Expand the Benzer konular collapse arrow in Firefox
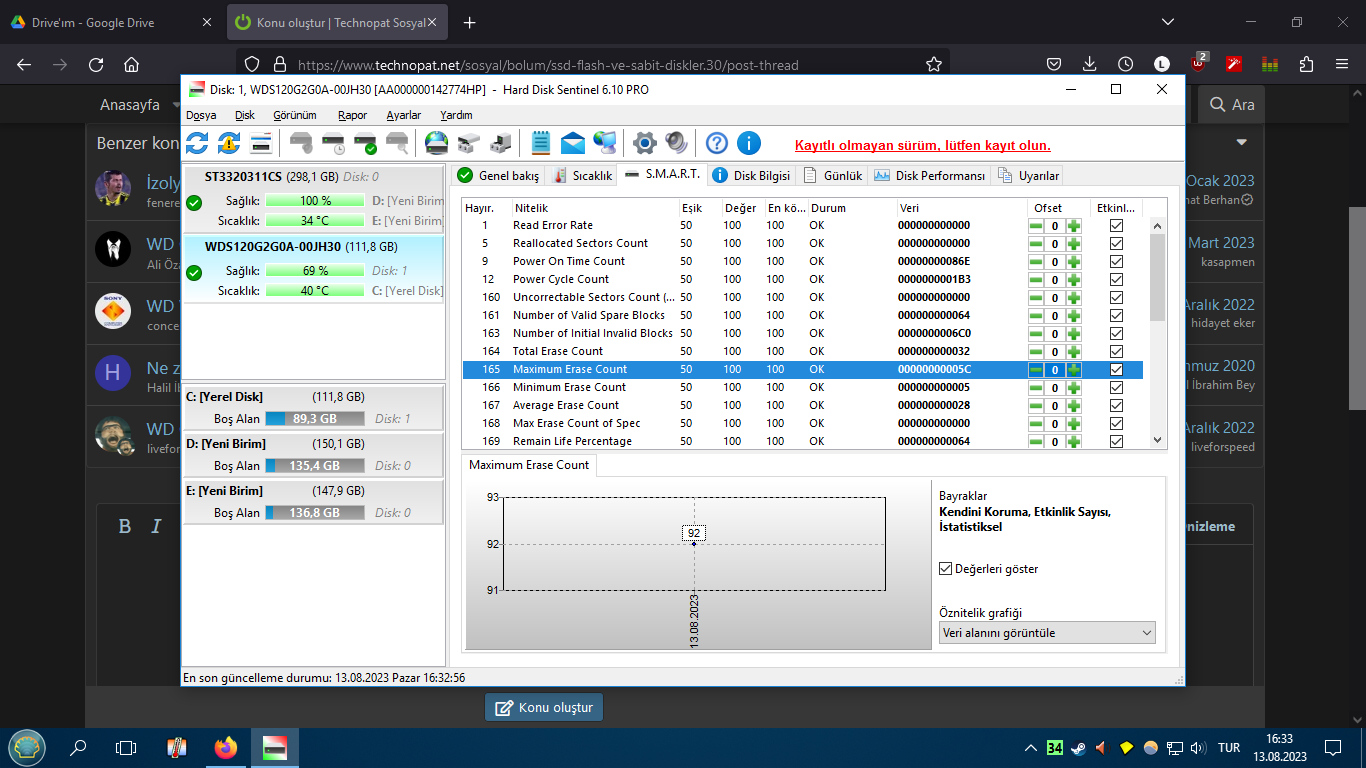1366x768 pixels. pyautogui.click(x=1242, y=142)
